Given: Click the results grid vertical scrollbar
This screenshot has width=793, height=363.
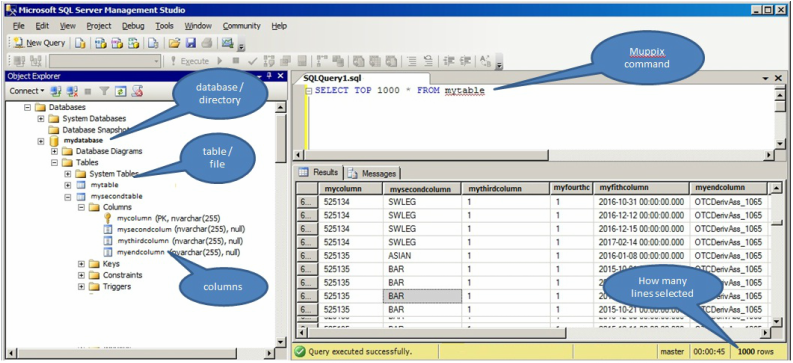Looking at the screenshot, I should pyautogui.click(x=776, y=254).
